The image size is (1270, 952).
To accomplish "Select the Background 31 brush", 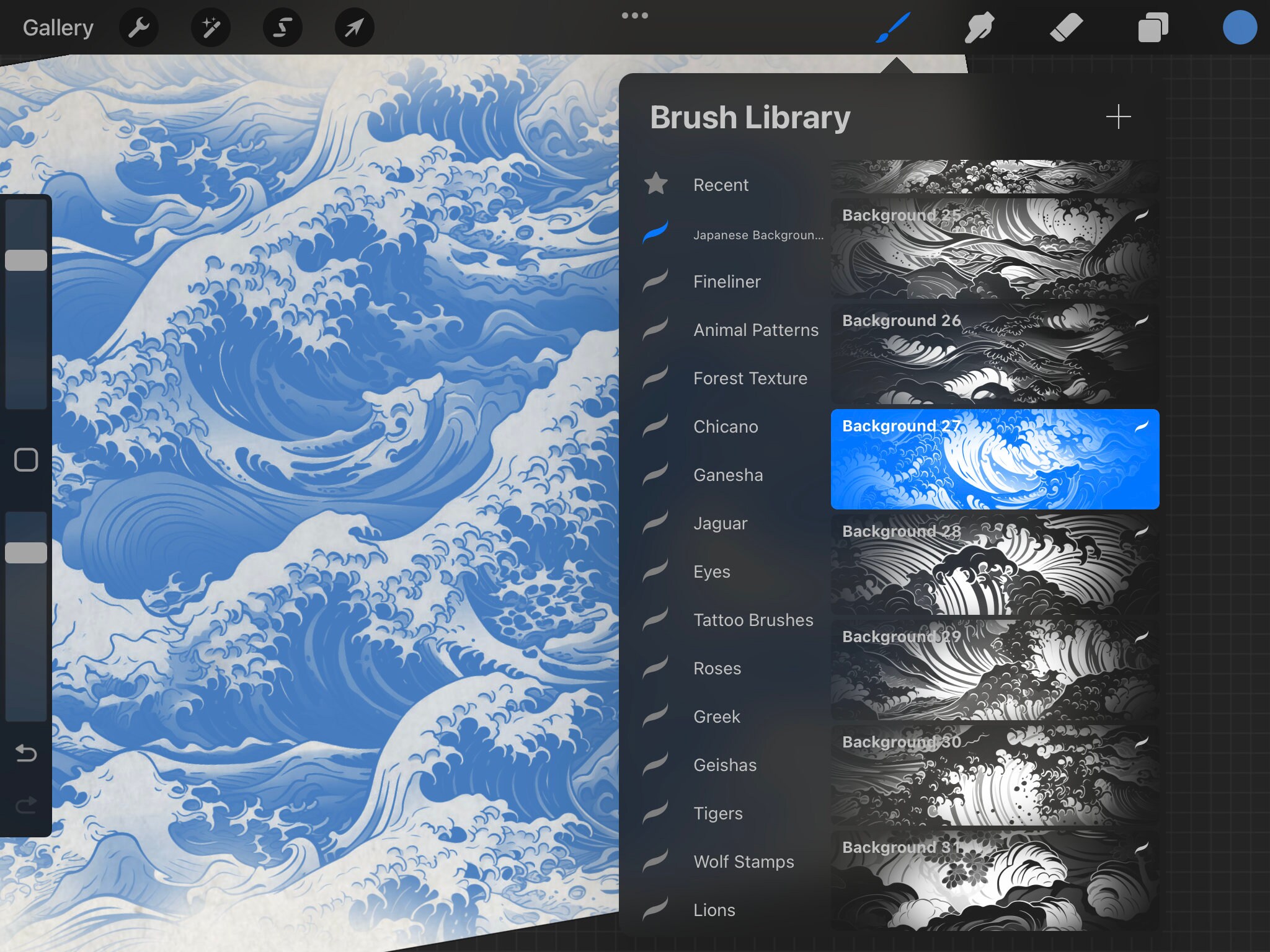I will click(x=995, y=881).
